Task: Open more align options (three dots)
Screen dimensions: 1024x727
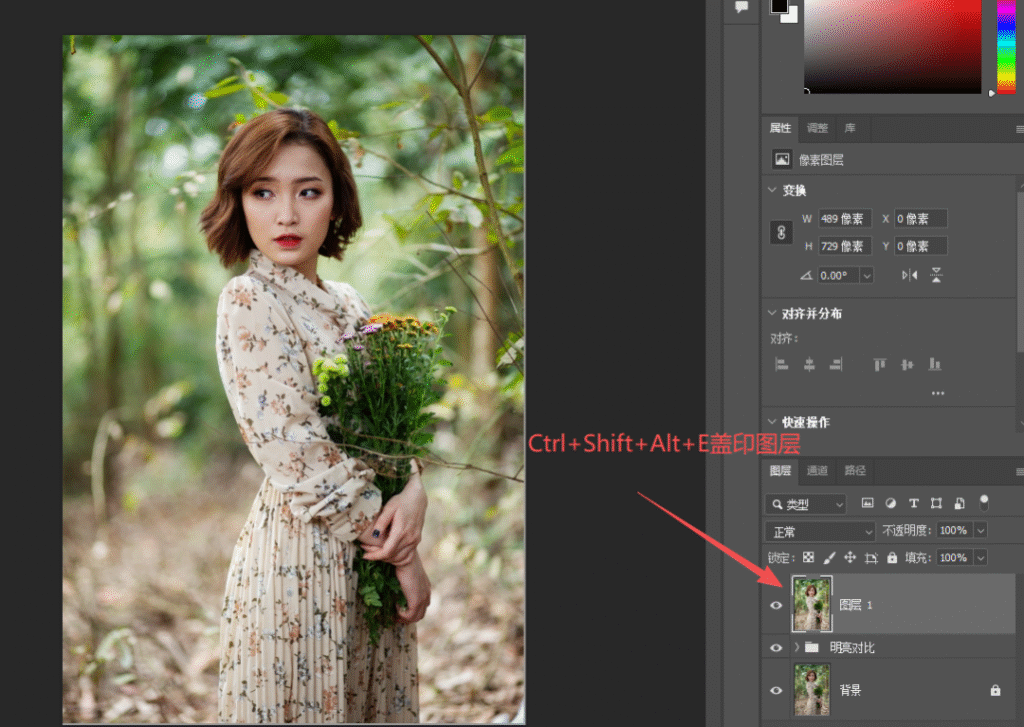Action: pyautogui.click(x=938, y=393)
